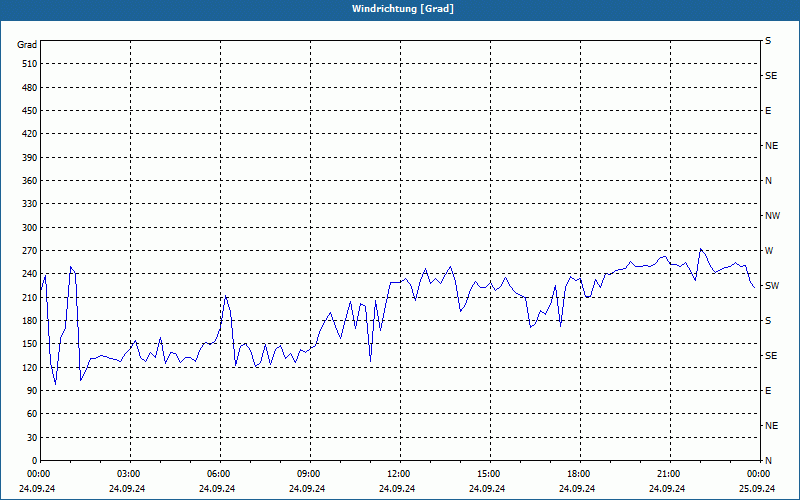Click the 90 degree axis label

(x=32, y=390)
